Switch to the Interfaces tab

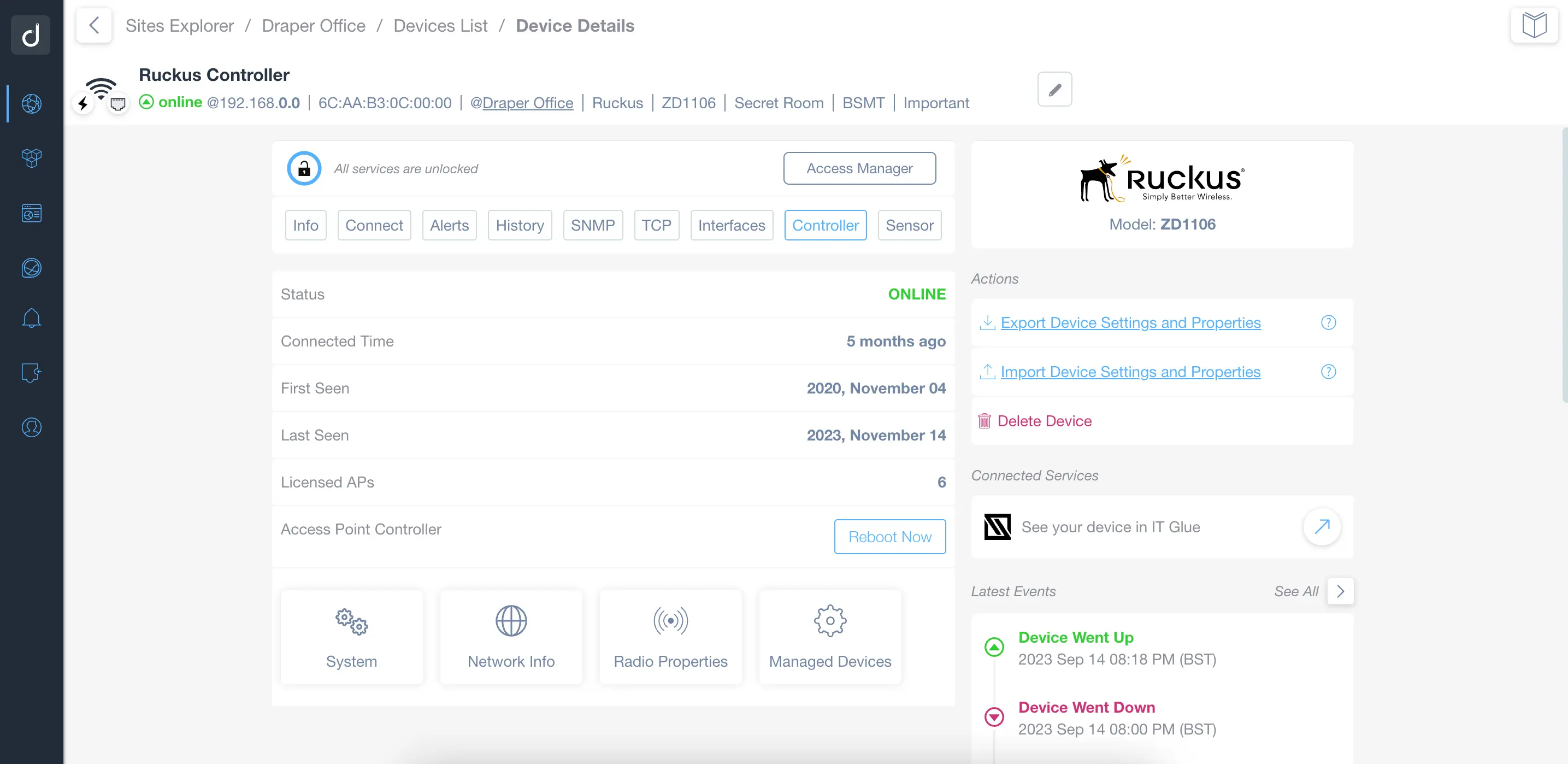tap(732, 225)
